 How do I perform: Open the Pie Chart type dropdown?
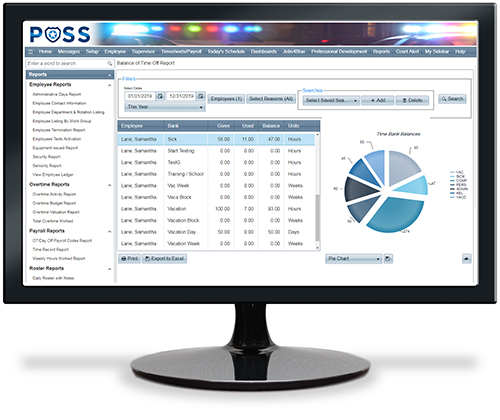pyautogui.click(x=353, y=258)
